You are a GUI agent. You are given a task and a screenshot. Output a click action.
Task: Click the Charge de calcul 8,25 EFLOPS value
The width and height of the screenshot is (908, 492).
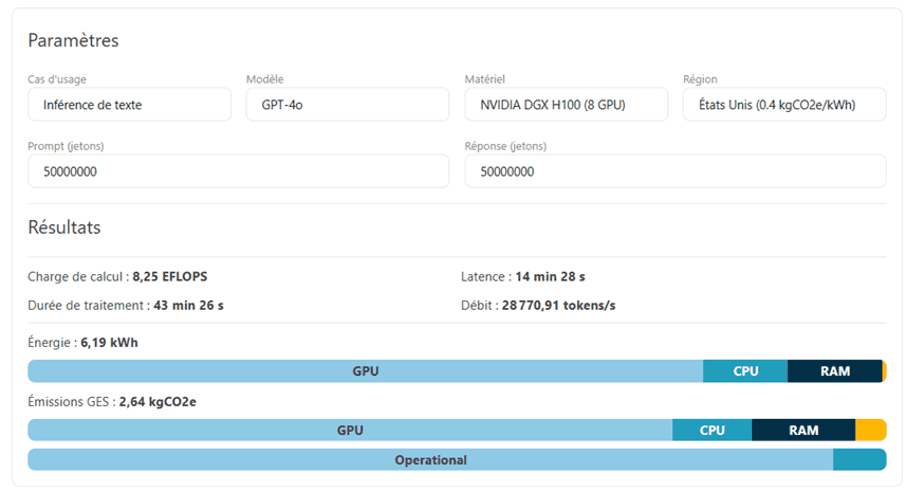(170, 277)
